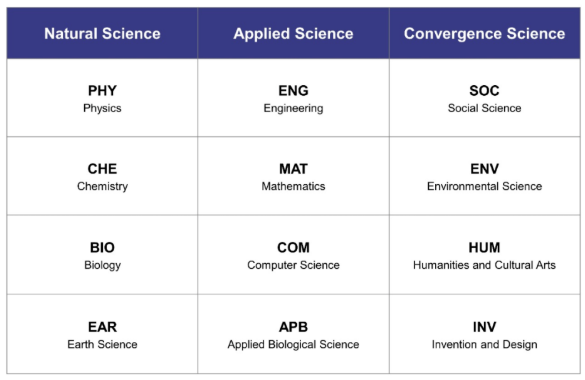Choose the SOC Social Science cell
The height and width of the screenshot is (380, 585).
tap(485, 98)
